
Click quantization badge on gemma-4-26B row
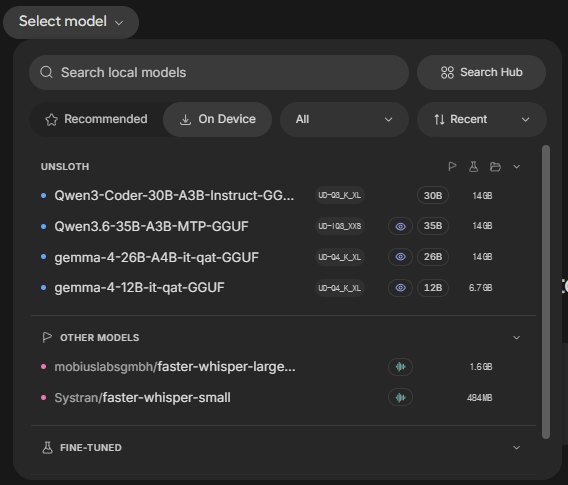point(339,257)
